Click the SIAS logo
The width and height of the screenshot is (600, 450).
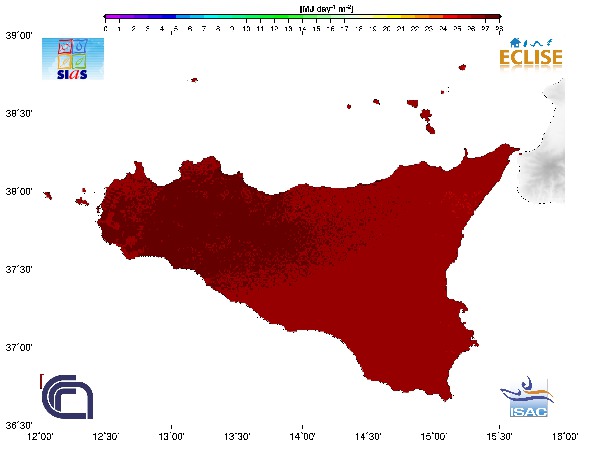[x=73, y=59]
